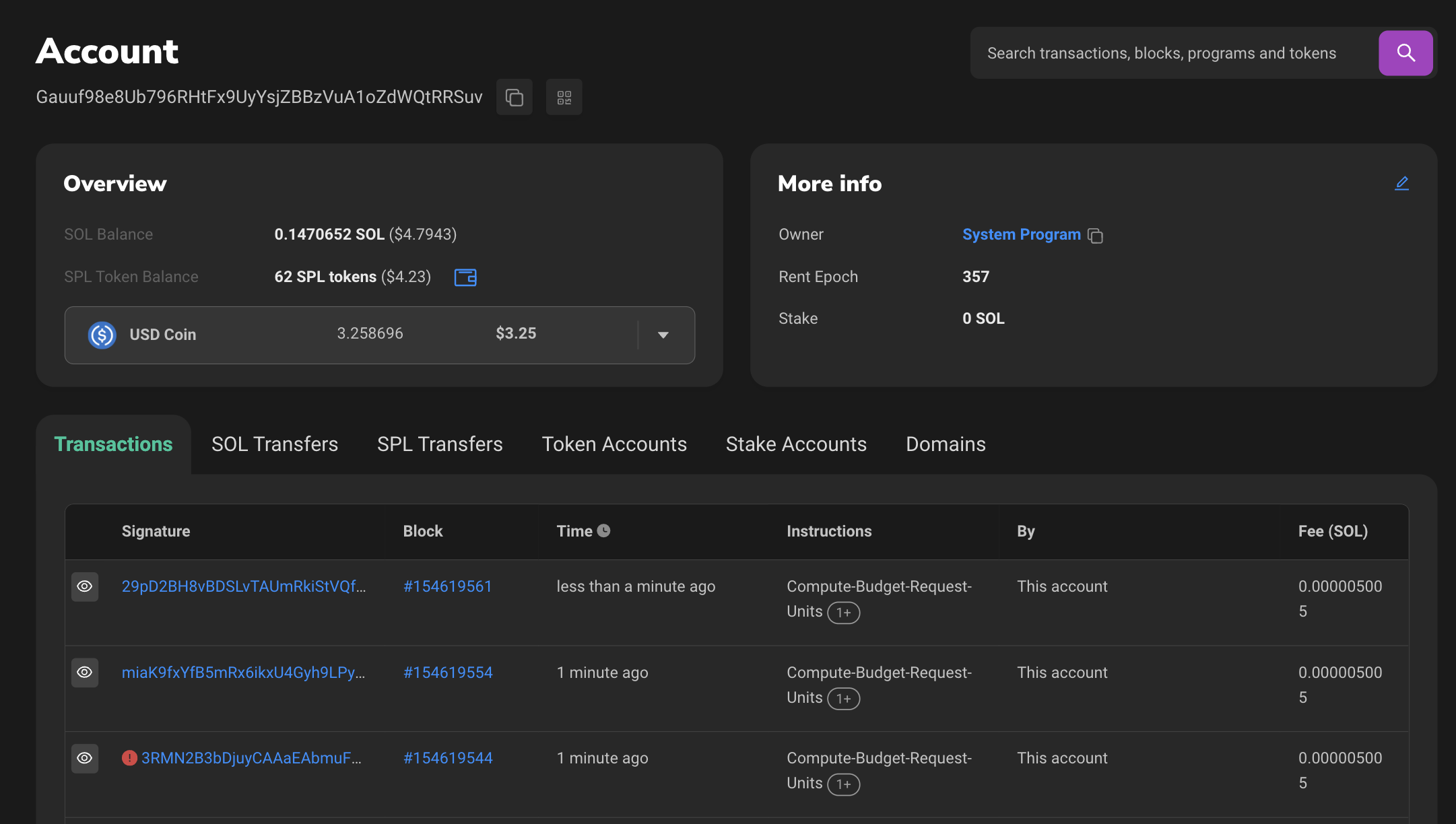Edit More info with pencil icon

(1401, 183)
